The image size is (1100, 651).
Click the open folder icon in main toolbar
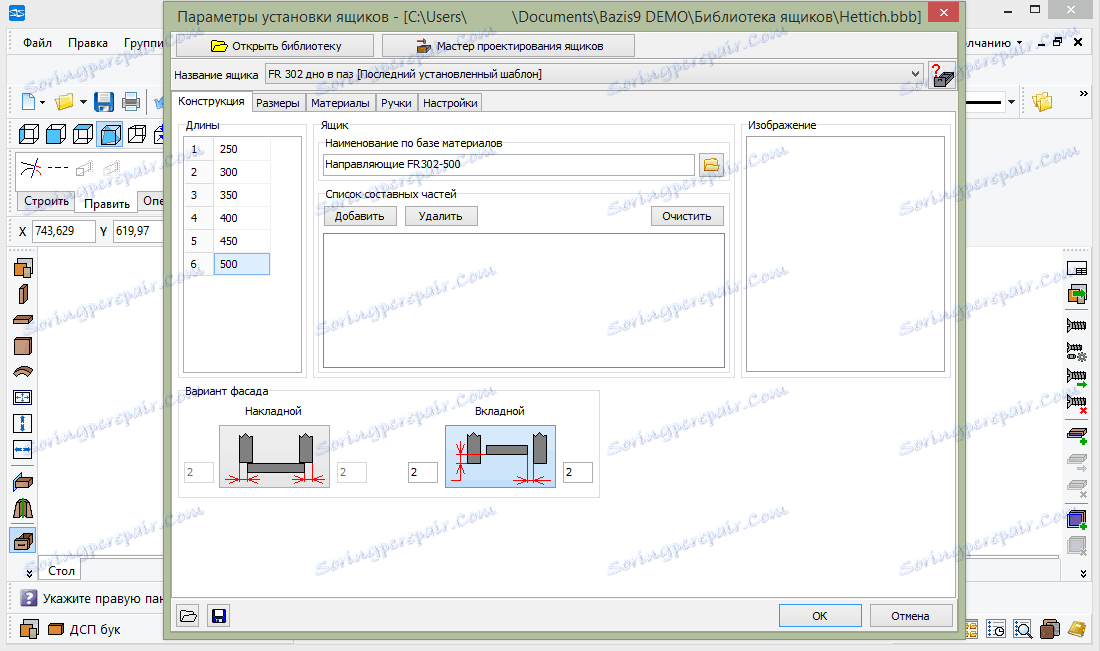coord(65,102)
